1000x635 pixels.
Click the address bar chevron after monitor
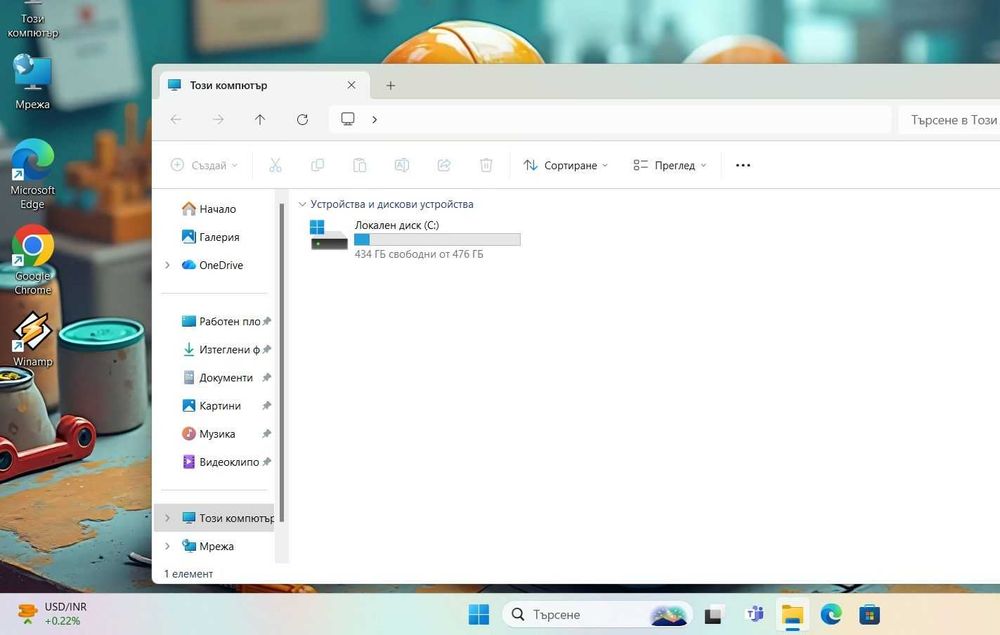coord(374,119)
